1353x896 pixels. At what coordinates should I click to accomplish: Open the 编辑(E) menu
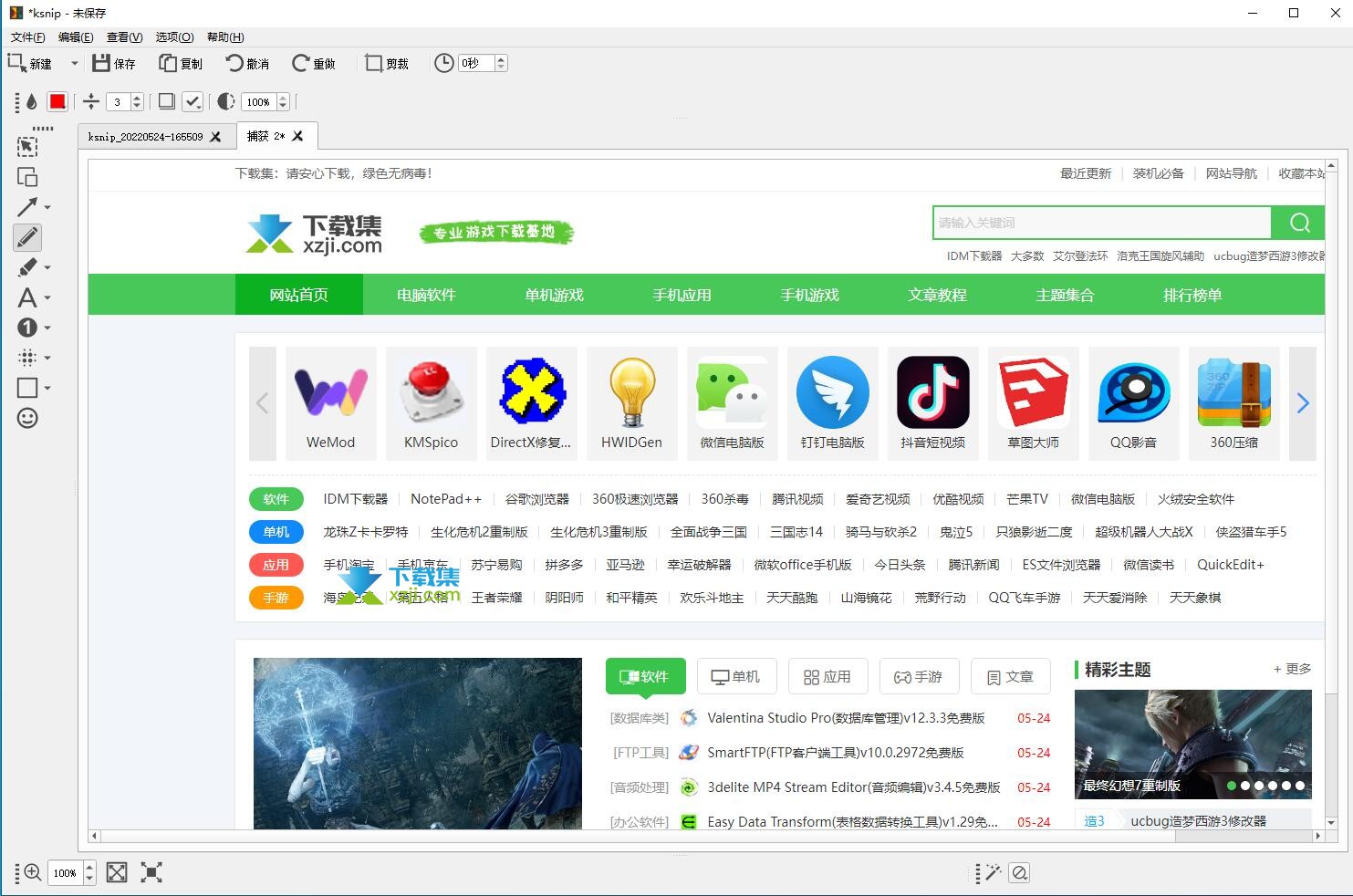[x=76, y=36]
